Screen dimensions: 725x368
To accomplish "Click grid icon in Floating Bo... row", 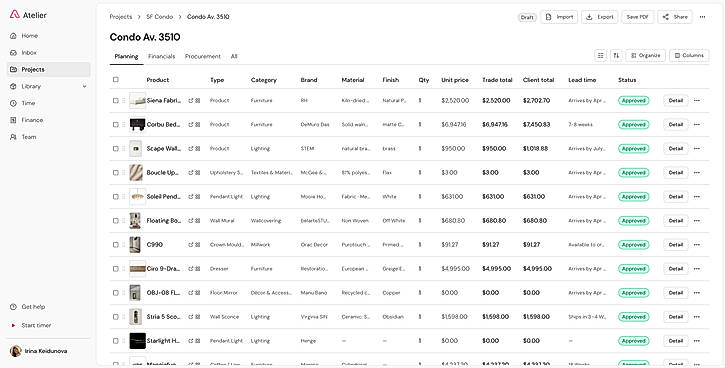I will click(x=197, y=221).
